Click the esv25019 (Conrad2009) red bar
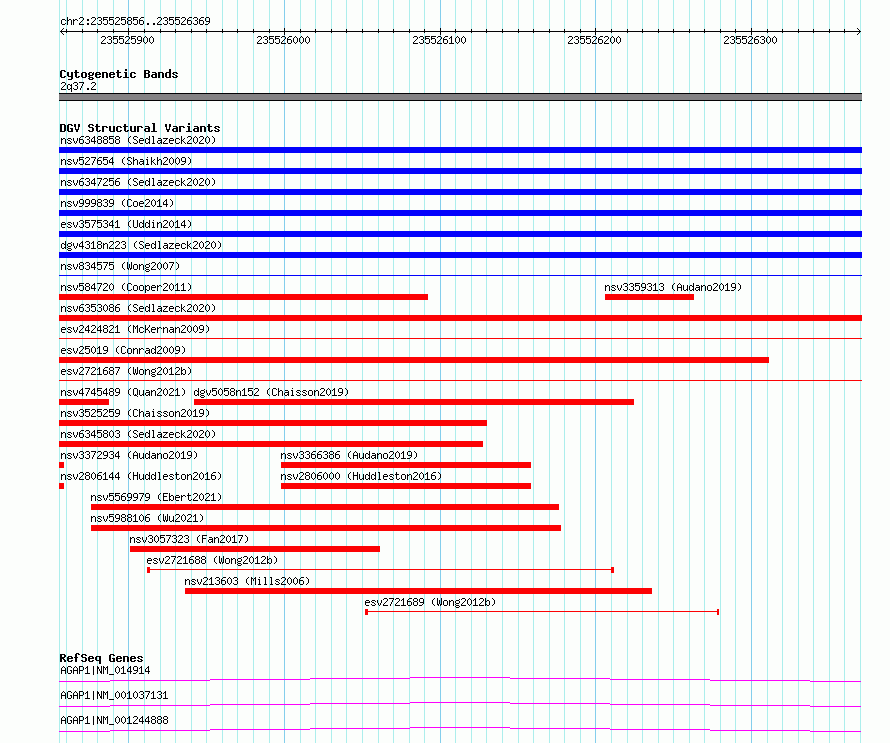 414,360
